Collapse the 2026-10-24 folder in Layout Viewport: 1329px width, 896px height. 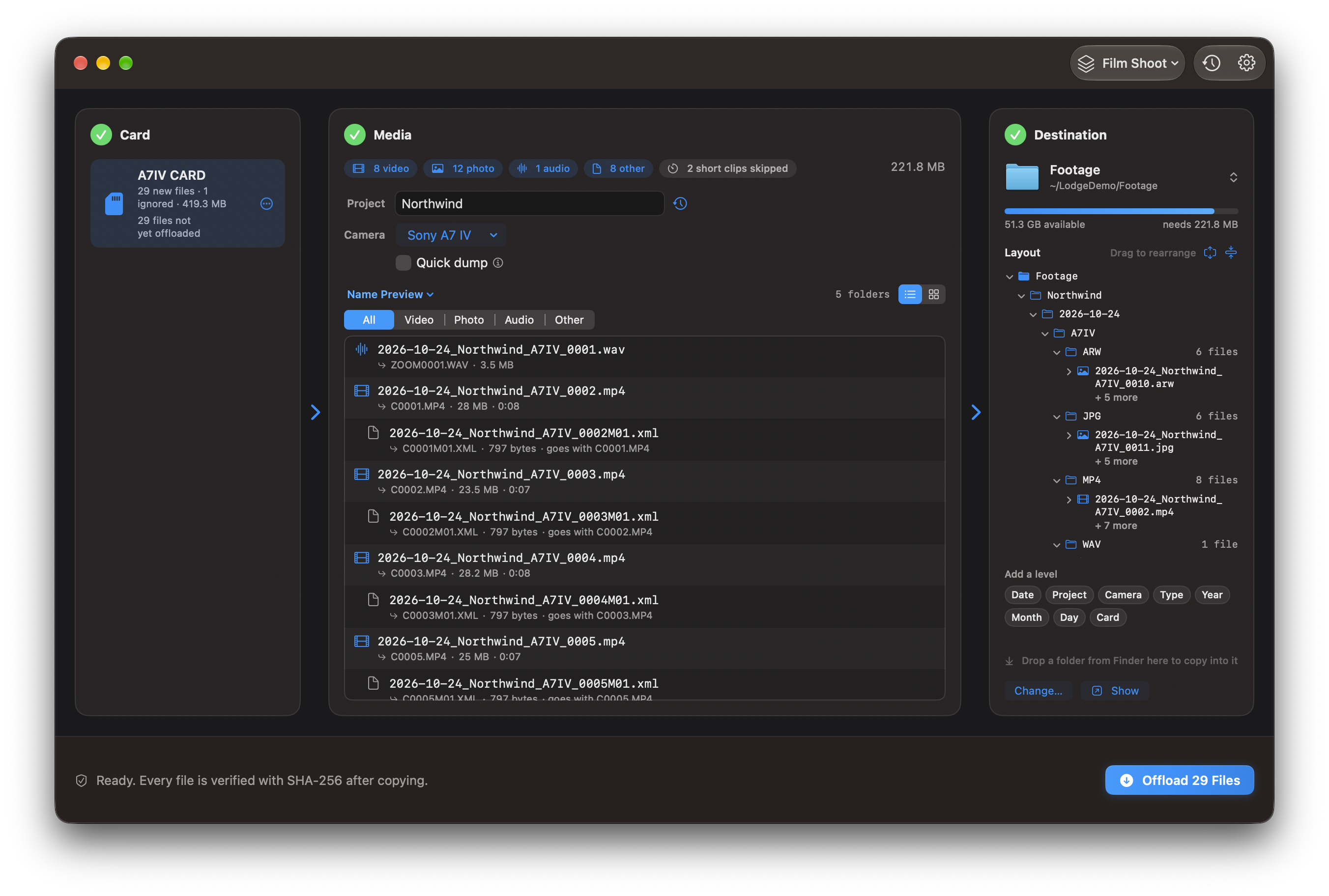click(1033, 314)
